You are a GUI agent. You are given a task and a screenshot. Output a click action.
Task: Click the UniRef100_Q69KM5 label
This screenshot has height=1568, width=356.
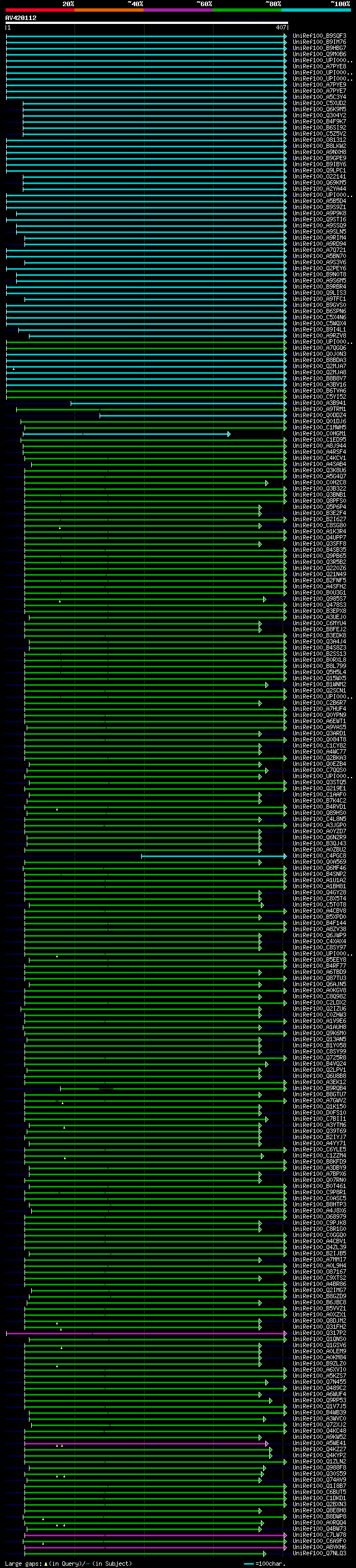319,182
